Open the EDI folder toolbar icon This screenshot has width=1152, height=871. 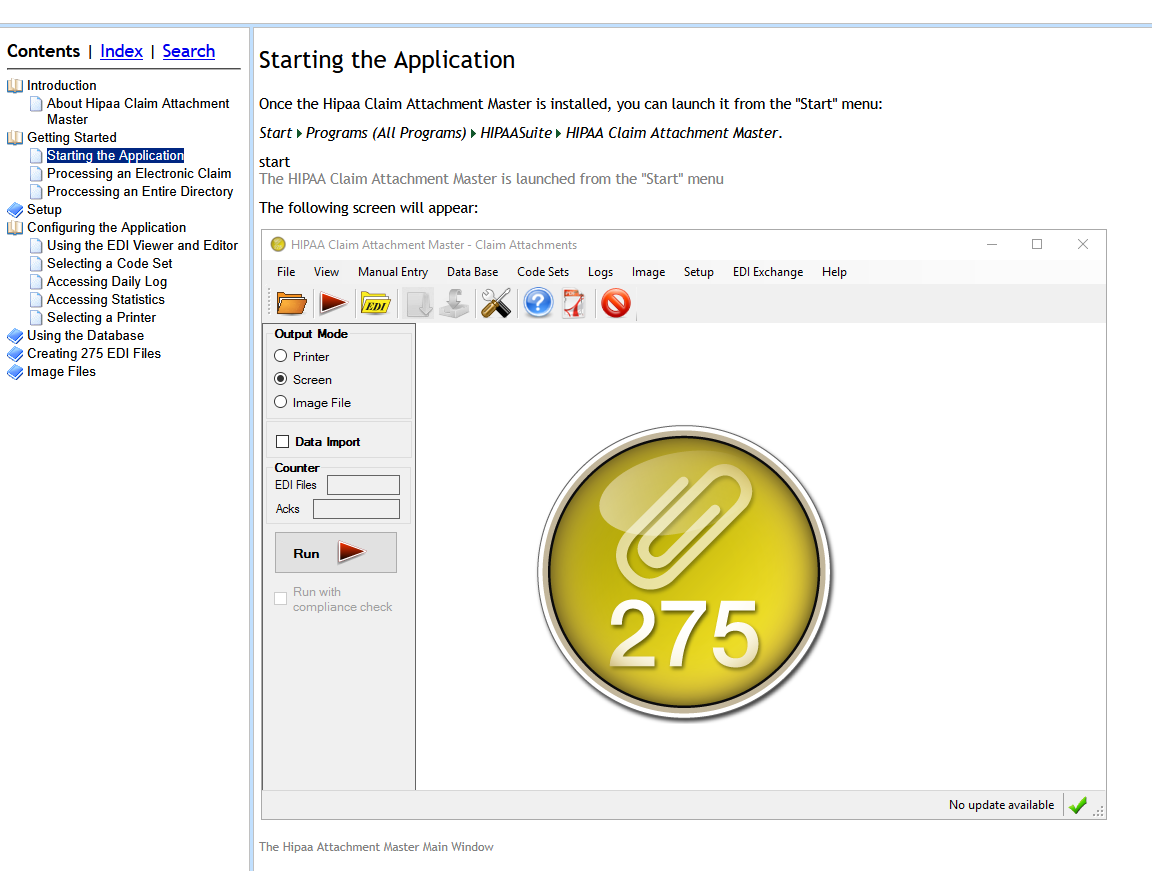coord(375,303)
